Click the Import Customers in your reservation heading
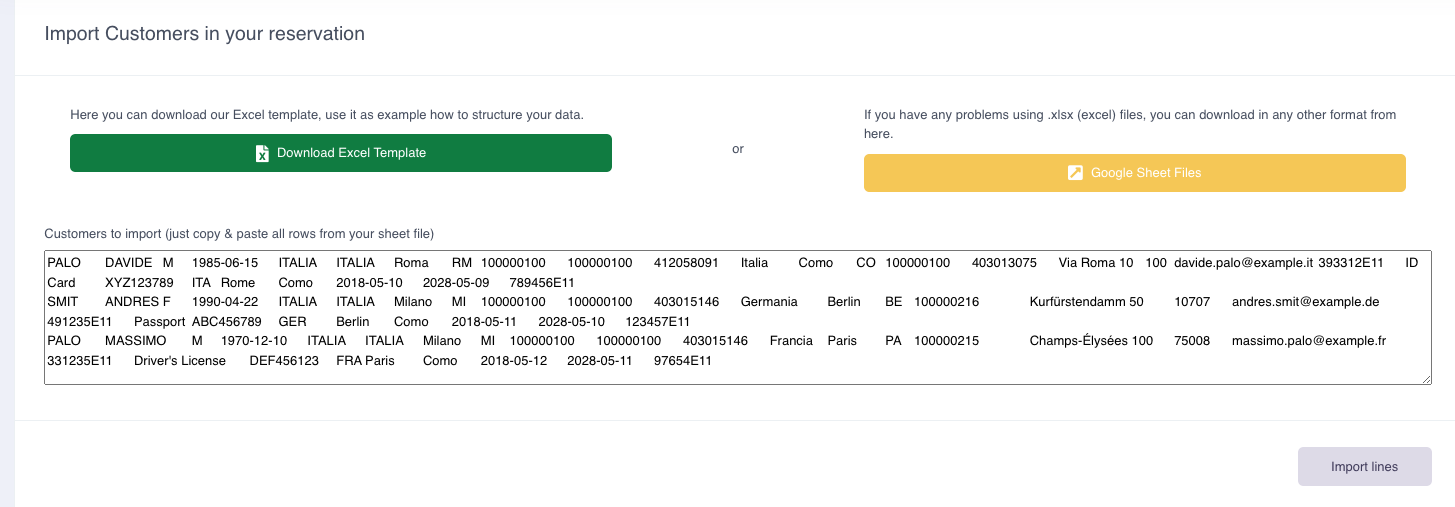Image resolution: width=1455 pixels, height=507 pixels. (205, 34)
